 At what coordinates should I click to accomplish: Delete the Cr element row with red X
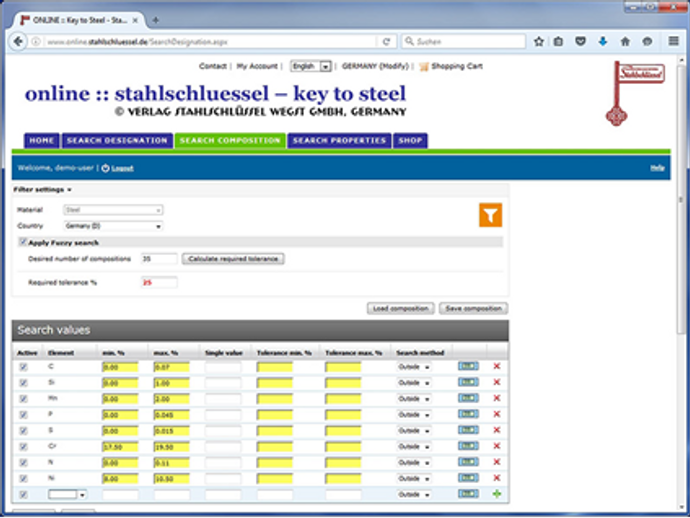click(497, 446)
